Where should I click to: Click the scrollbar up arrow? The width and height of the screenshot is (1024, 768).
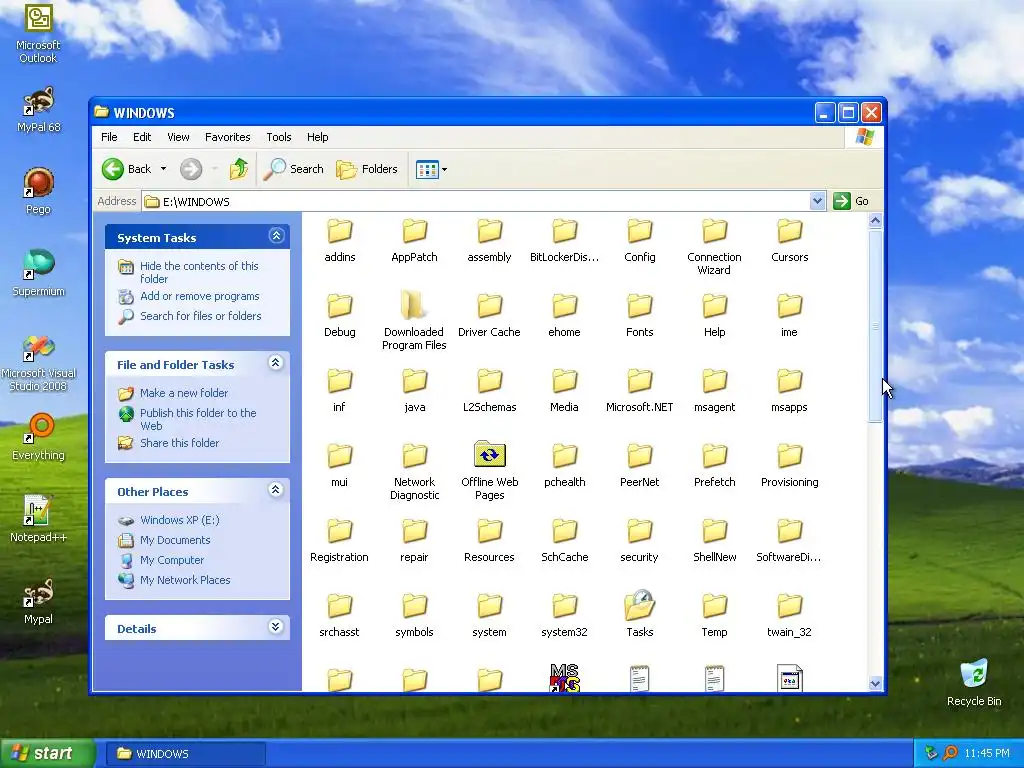click(x=875, y=221)
